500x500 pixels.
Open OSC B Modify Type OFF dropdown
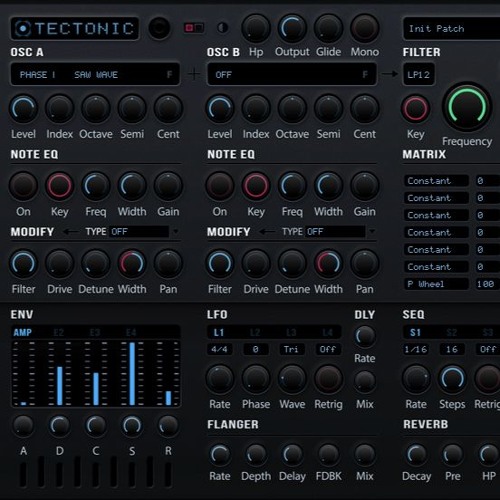tap(340, 232)
